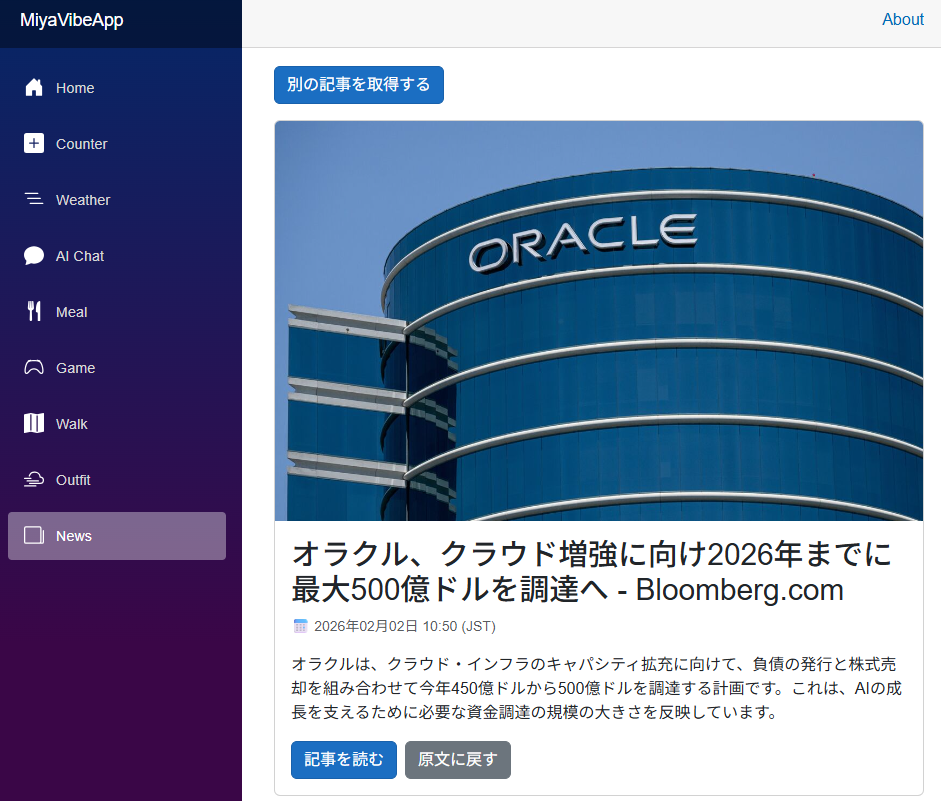Screen dimensions: 941x801
Task: Open the Walk page label
Action: click(x=71, y=424)
